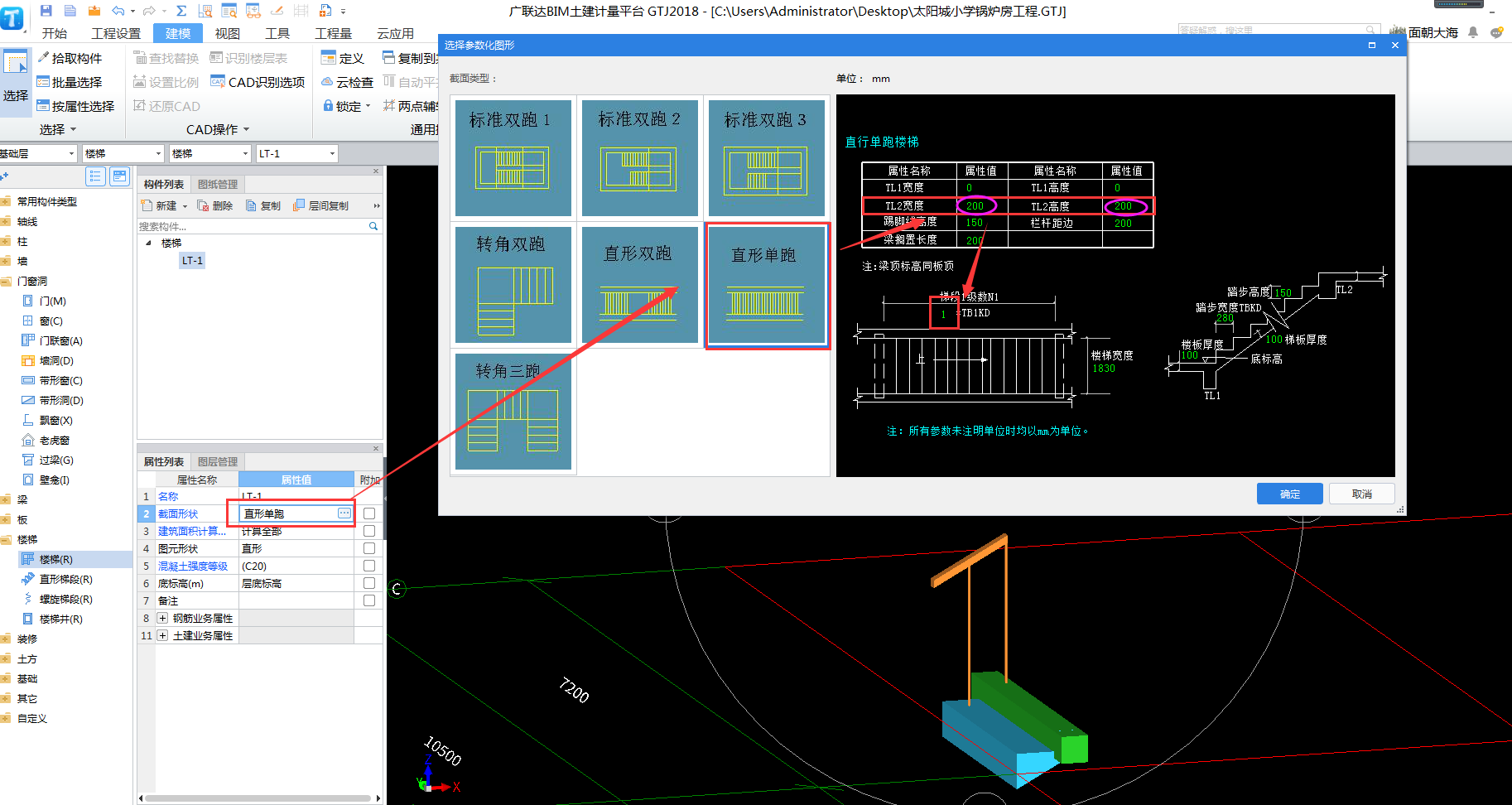Click the 层间复制 inter-floor copy icon
The width and height of the screenshot is (1512, 805).
(x=320, y=205)
